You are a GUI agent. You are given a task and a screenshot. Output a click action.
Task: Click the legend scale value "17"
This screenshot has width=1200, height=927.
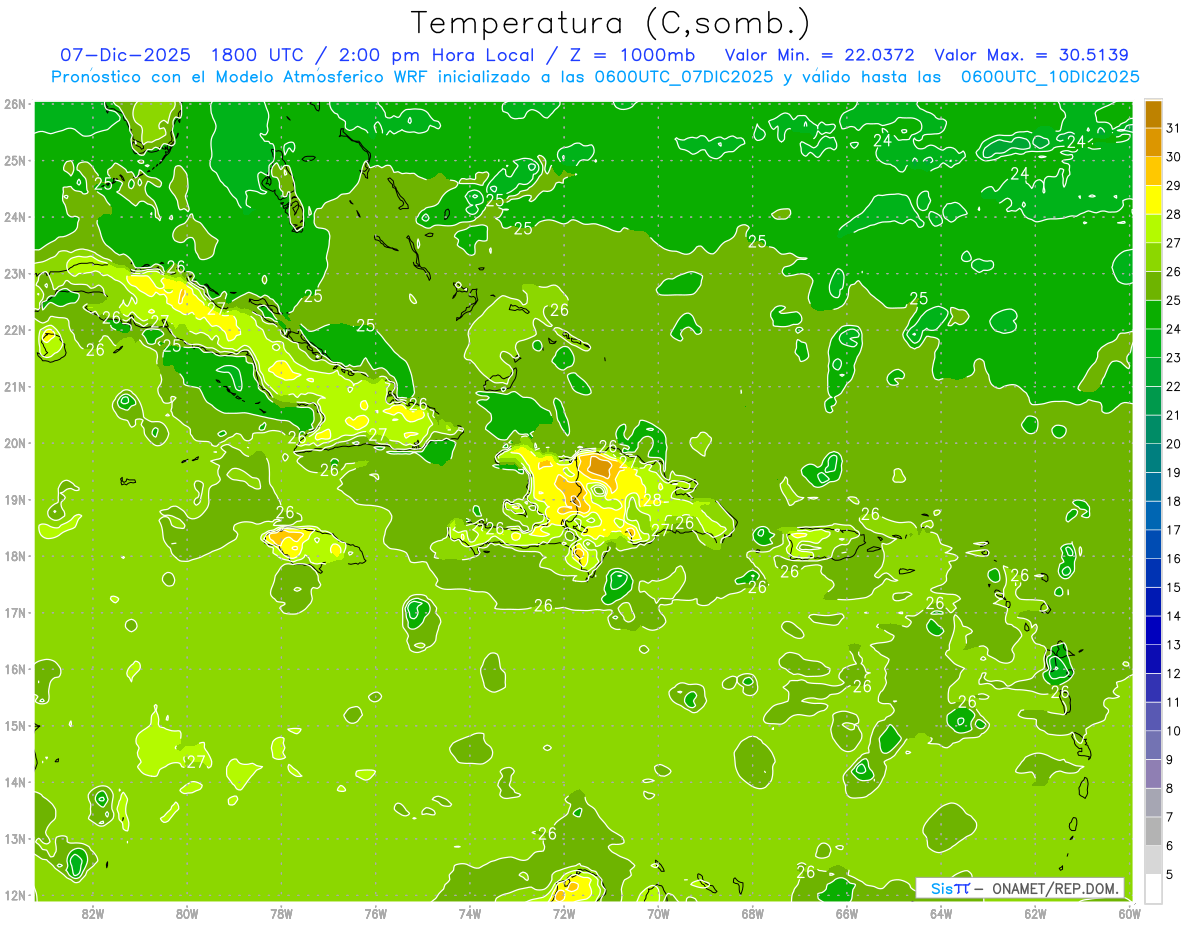(1174, 529)
